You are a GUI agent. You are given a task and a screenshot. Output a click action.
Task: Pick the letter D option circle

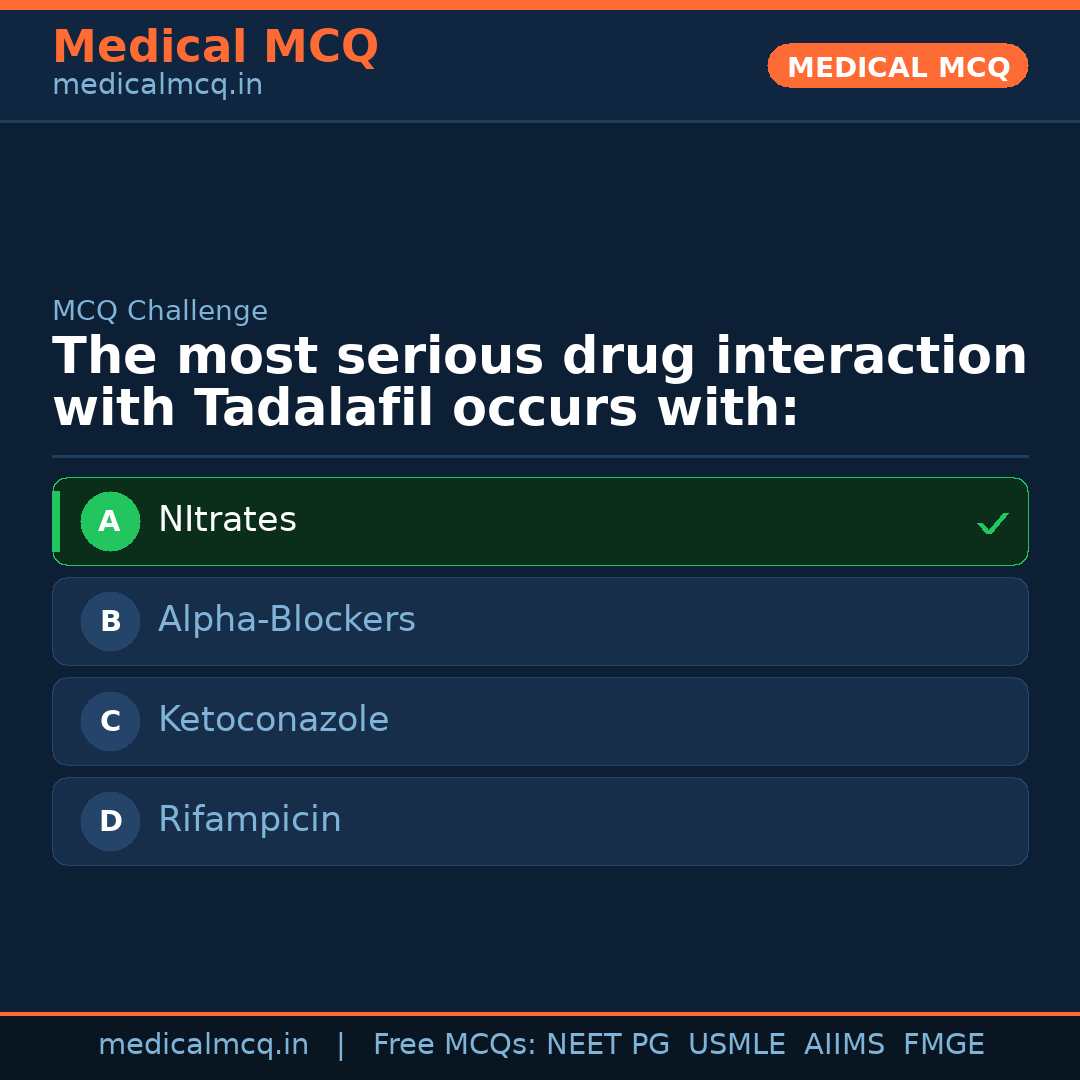(110, 821)
